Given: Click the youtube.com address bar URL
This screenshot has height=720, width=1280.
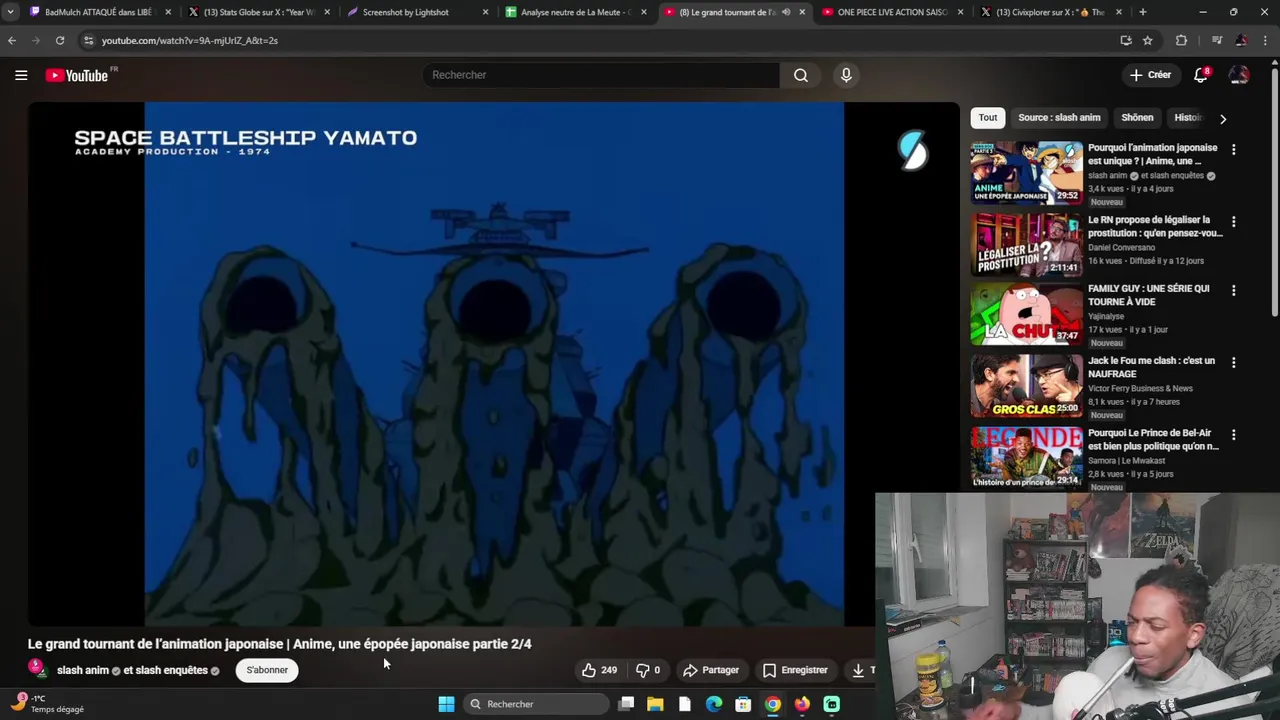Looking at the screenshot, I should coord(190,41).
